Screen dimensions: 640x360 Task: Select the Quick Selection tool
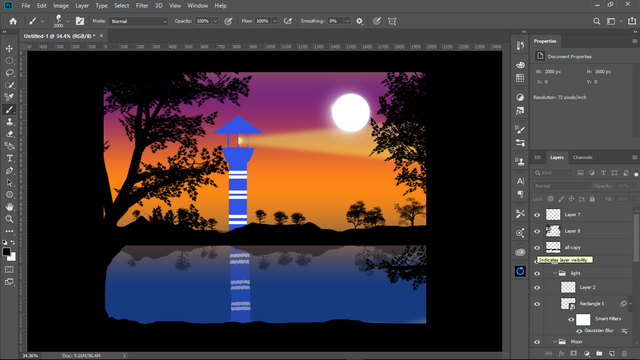coord(9,85)
